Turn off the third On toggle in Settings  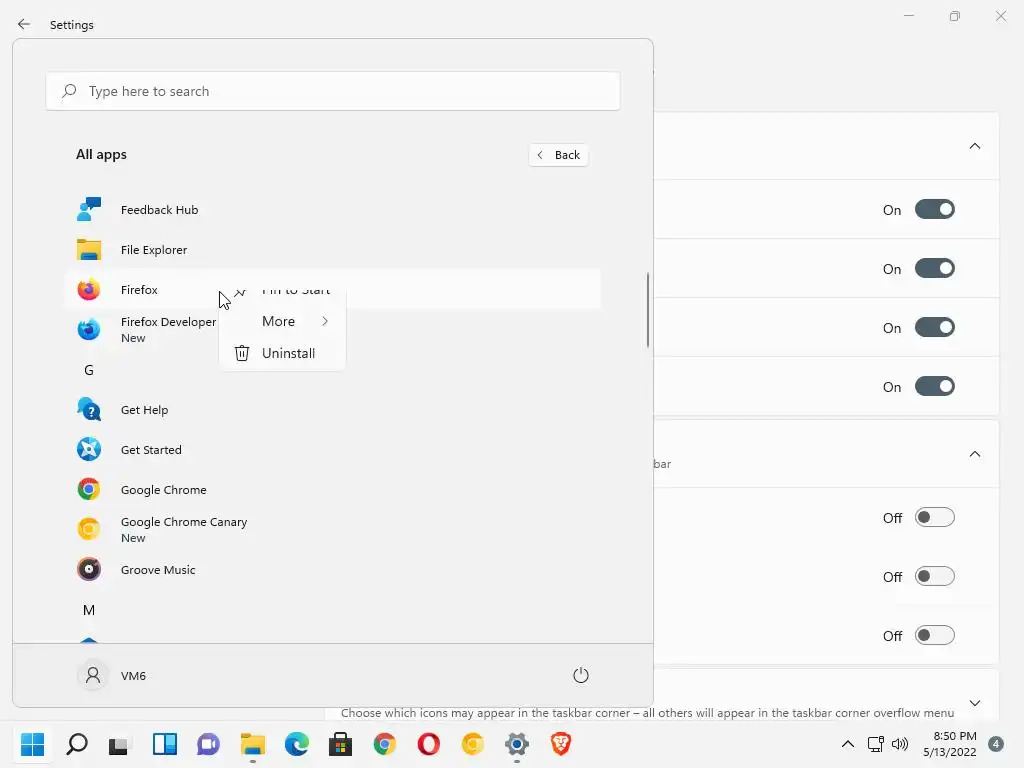(x=935, y=327)
